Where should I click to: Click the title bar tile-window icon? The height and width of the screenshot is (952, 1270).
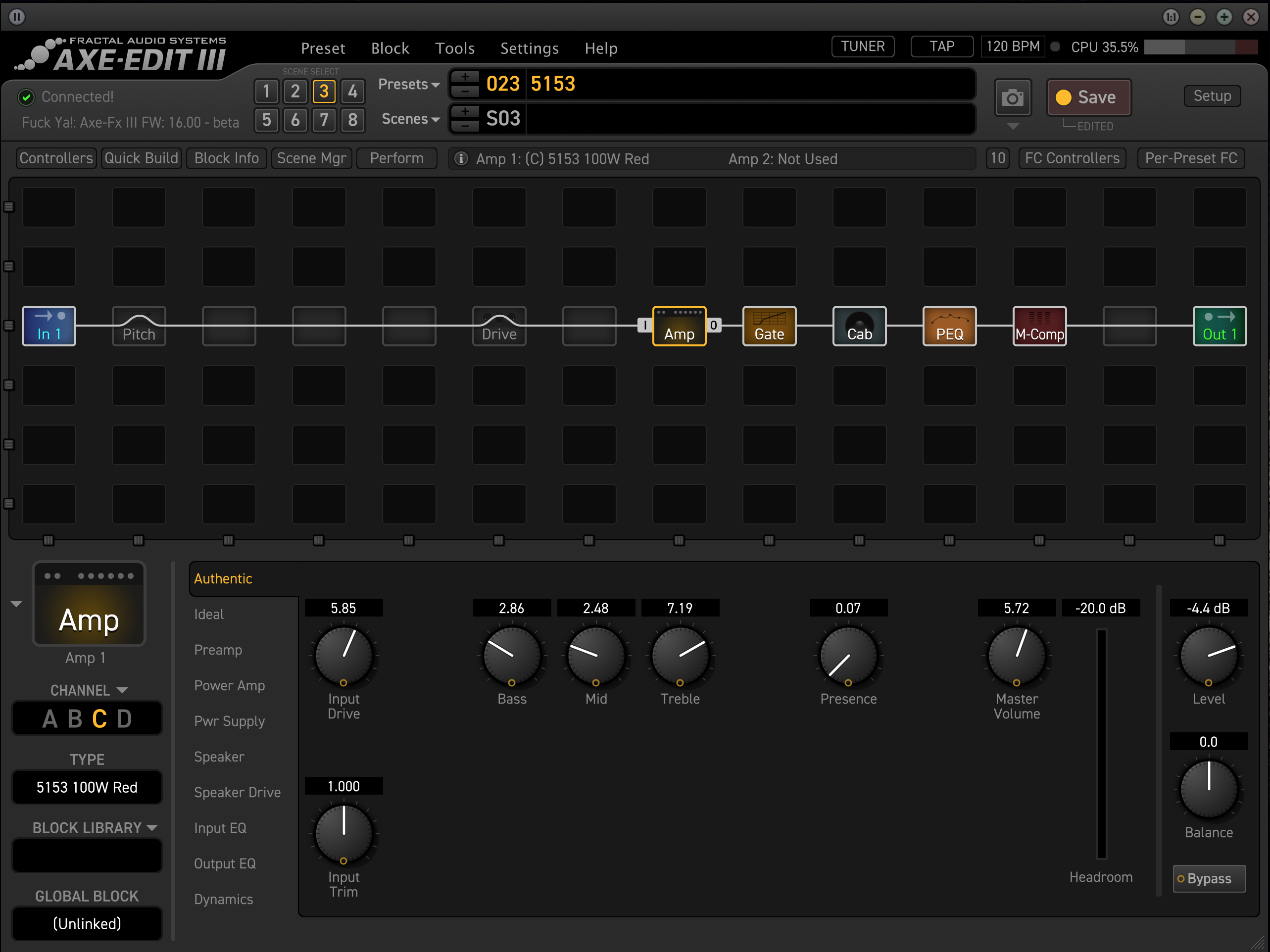[1171, 17]
